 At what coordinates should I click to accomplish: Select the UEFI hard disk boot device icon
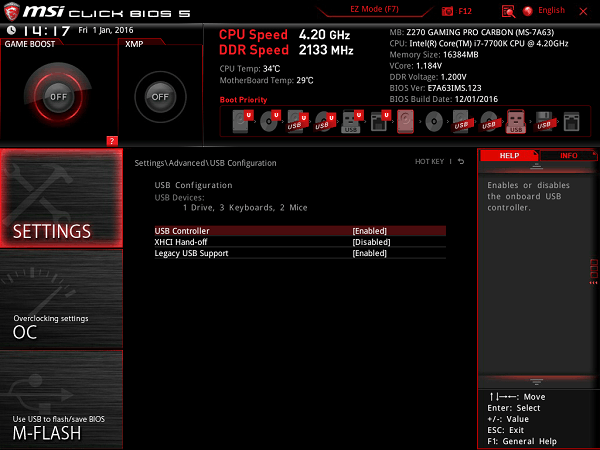(x=243, y=121)
